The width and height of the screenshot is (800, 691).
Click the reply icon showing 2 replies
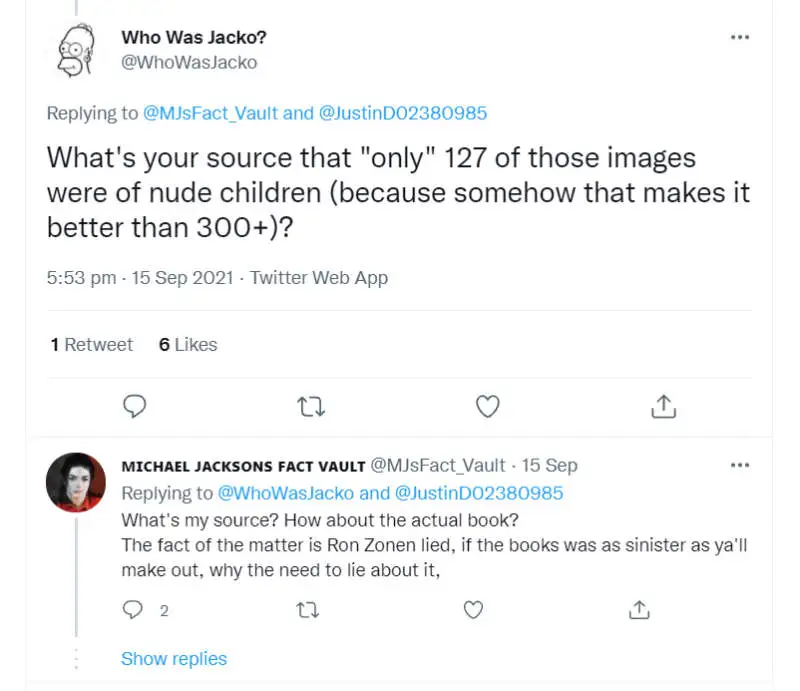point(134,609)
